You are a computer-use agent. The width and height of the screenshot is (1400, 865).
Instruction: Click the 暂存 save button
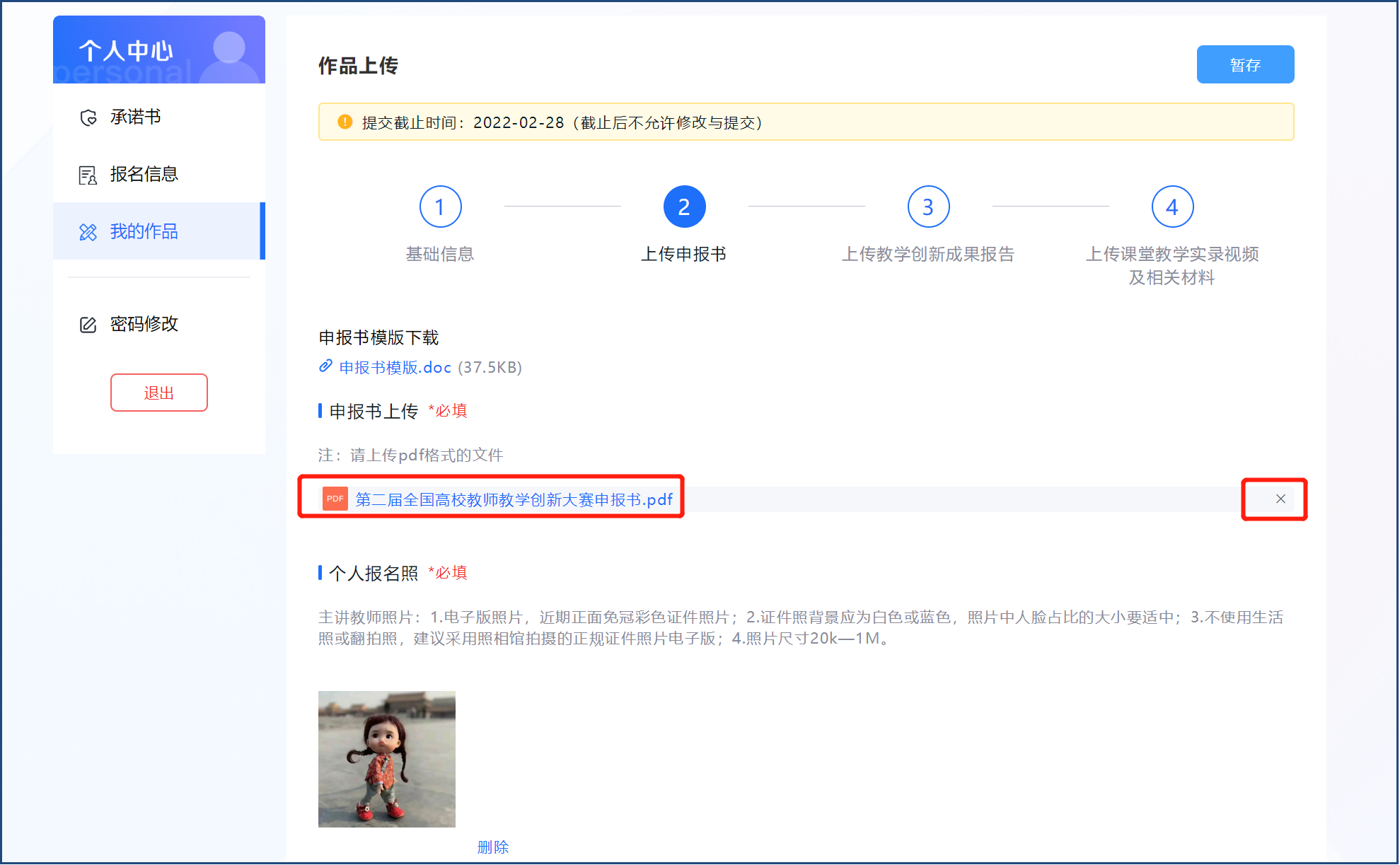click(1245, 64)
